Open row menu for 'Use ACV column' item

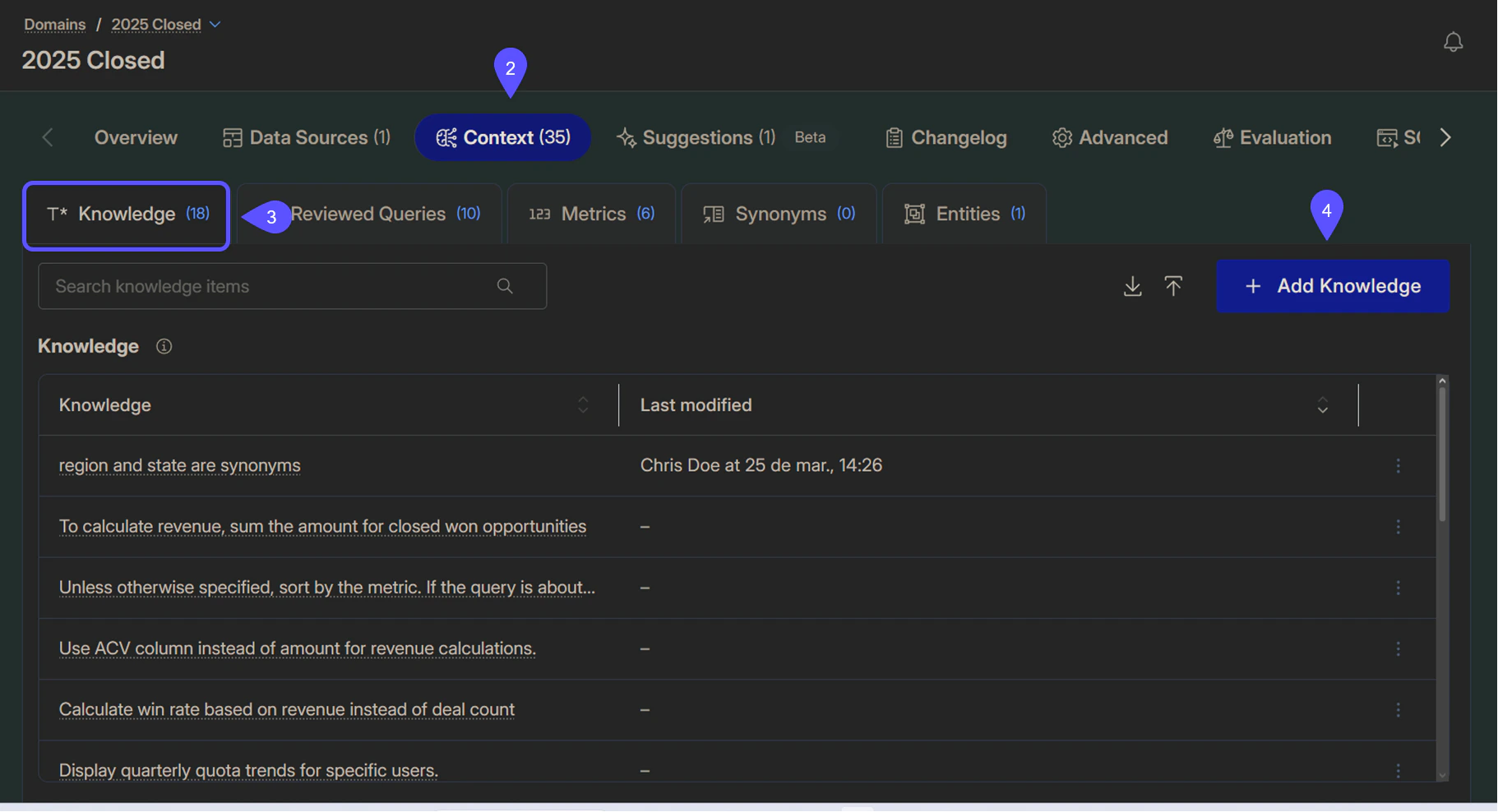pos(1398,648)
